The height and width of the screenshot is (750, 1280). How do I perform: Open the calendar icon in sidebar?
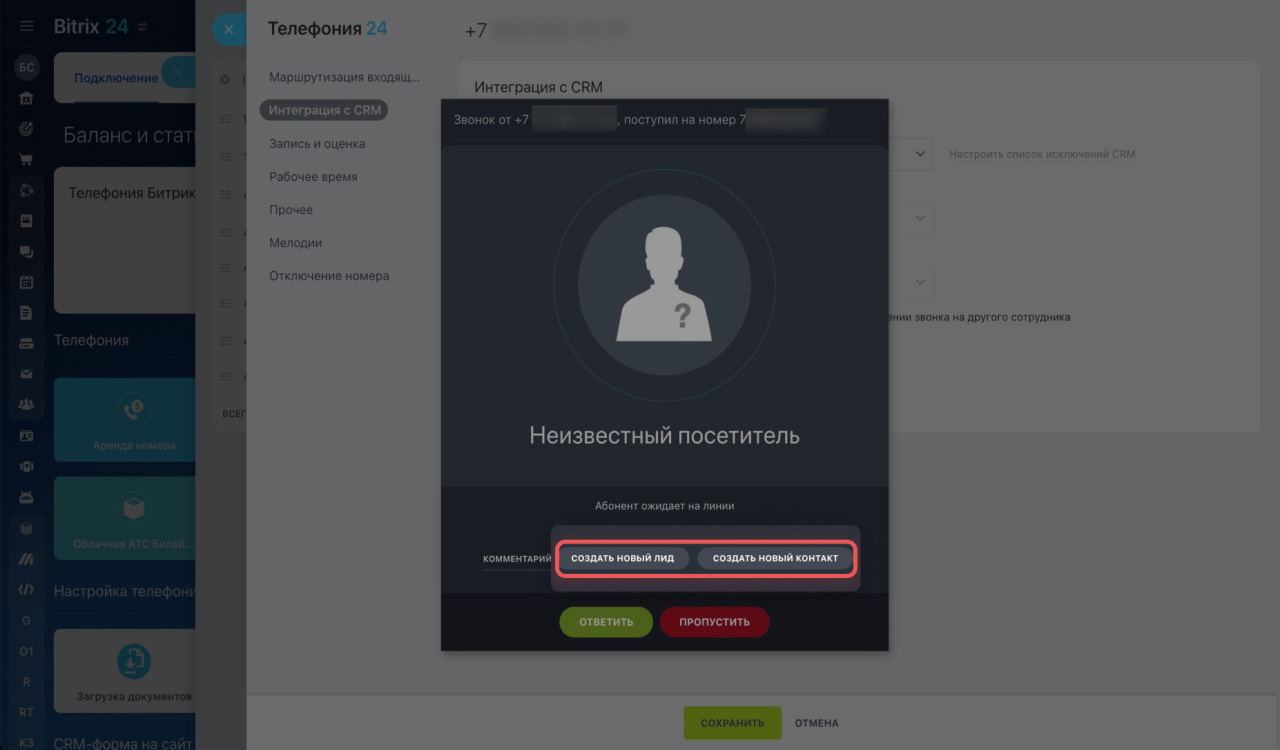[27, 282]
